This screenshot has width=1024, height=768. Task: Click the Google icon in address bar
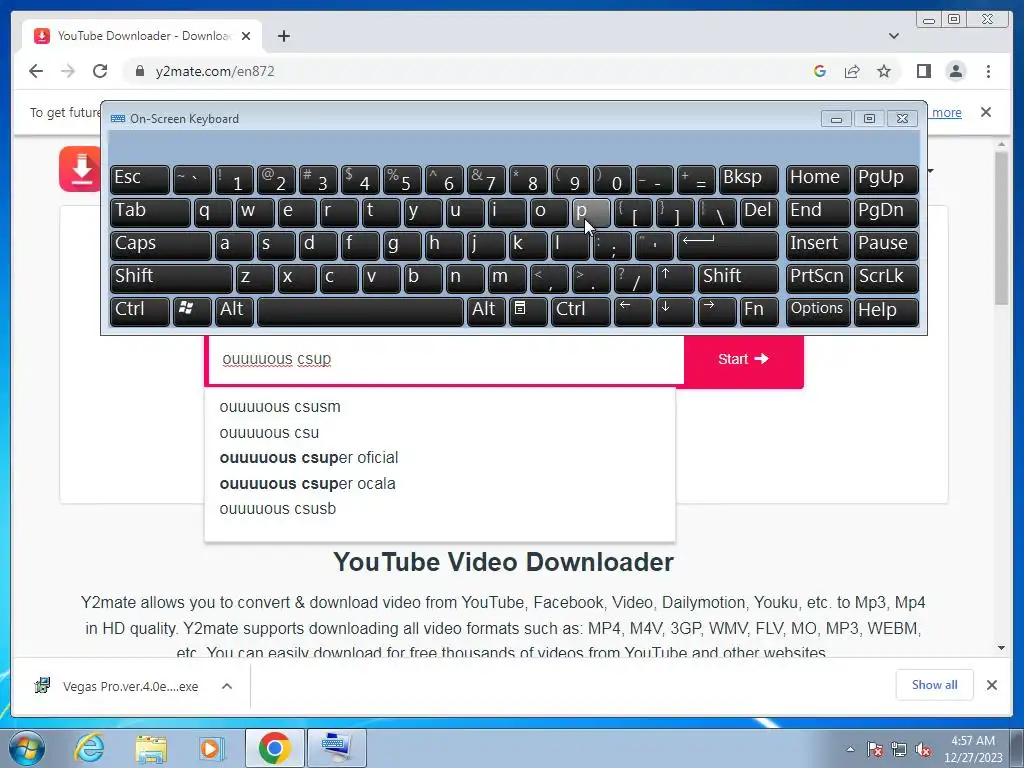pyautogui.click(x=820, y=71)
